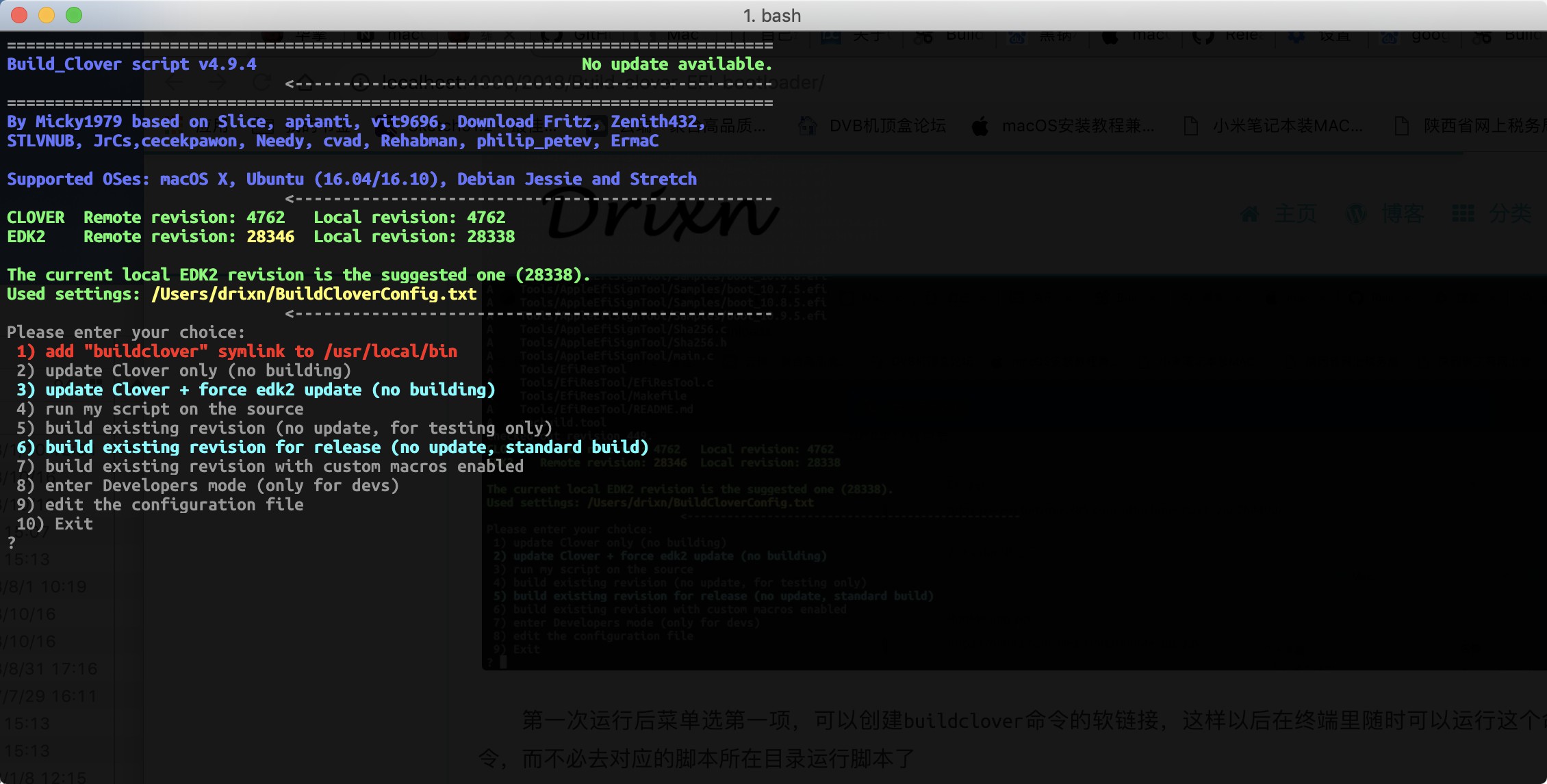Click the 'By Micky1979 based on Slice' line

pos(356,121)
